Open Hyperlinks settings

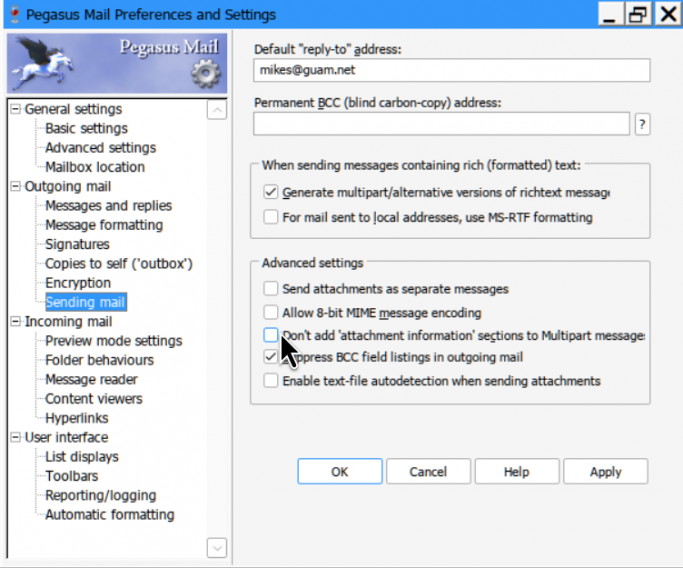pyautogui.click(x=77, y=418)
